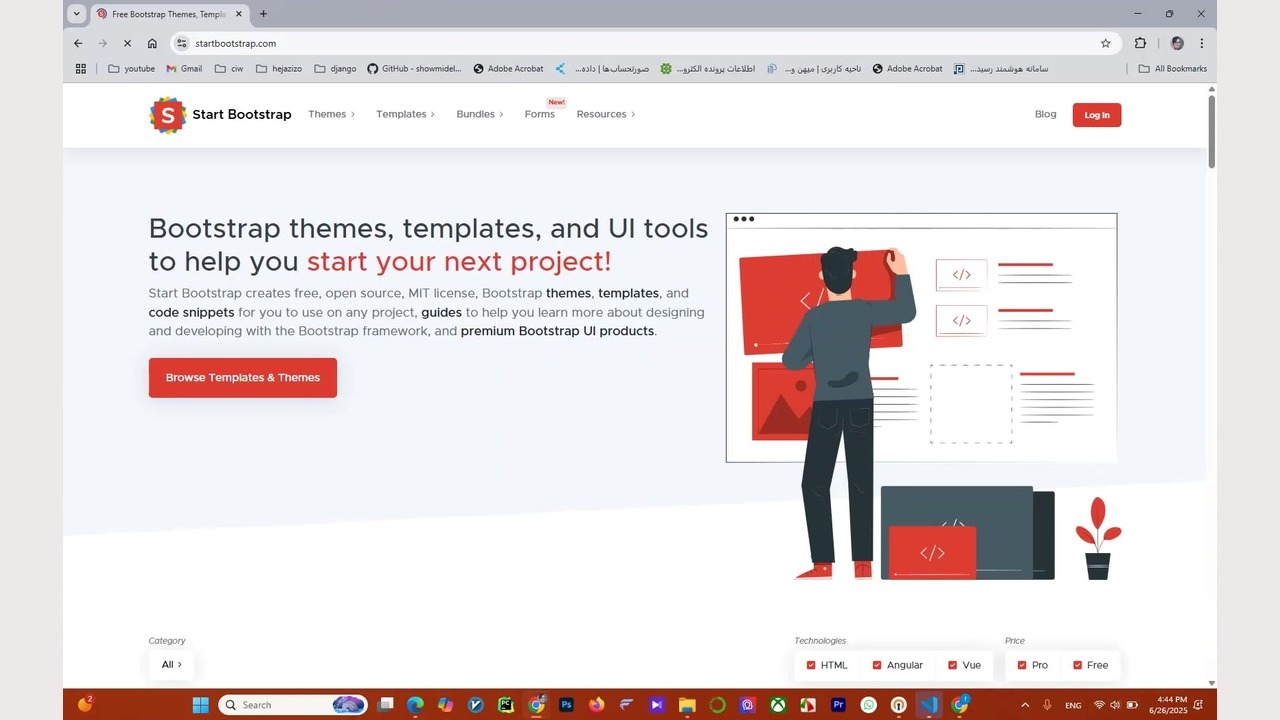
Task: Open the GitHub bookmark
Action: [x=414, y=69]
